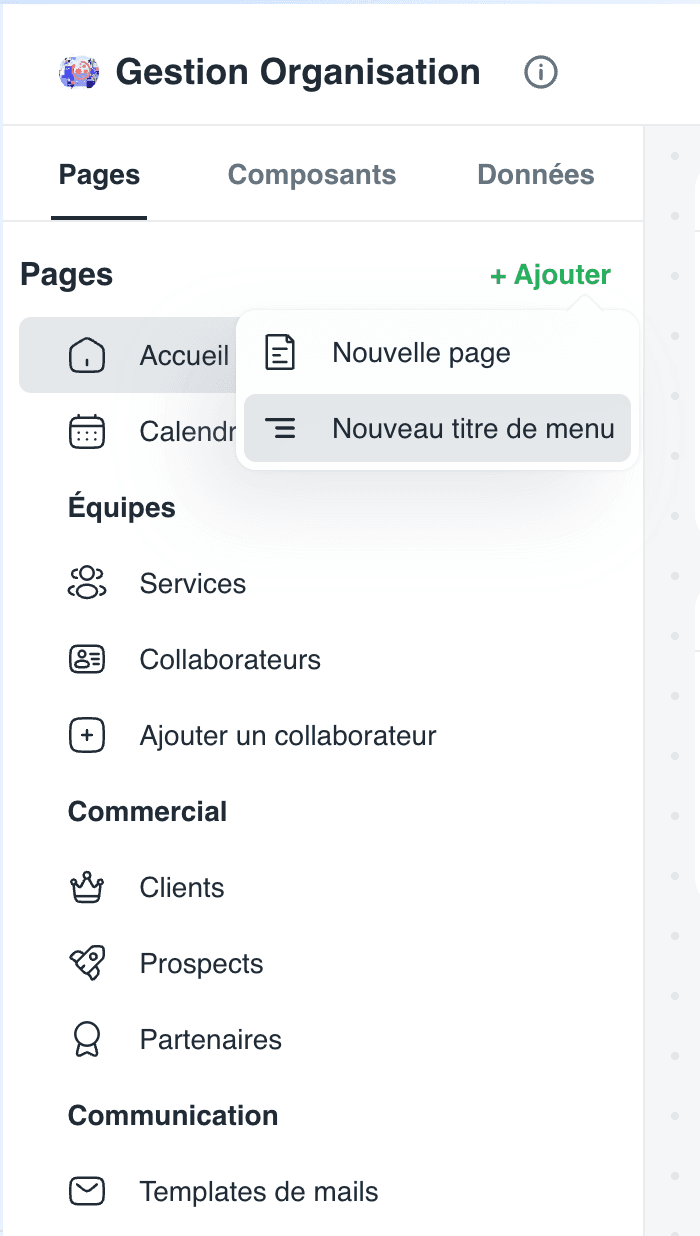Click the Services people icon
This screenshot has height=1236, width=700.
point(87,584)
